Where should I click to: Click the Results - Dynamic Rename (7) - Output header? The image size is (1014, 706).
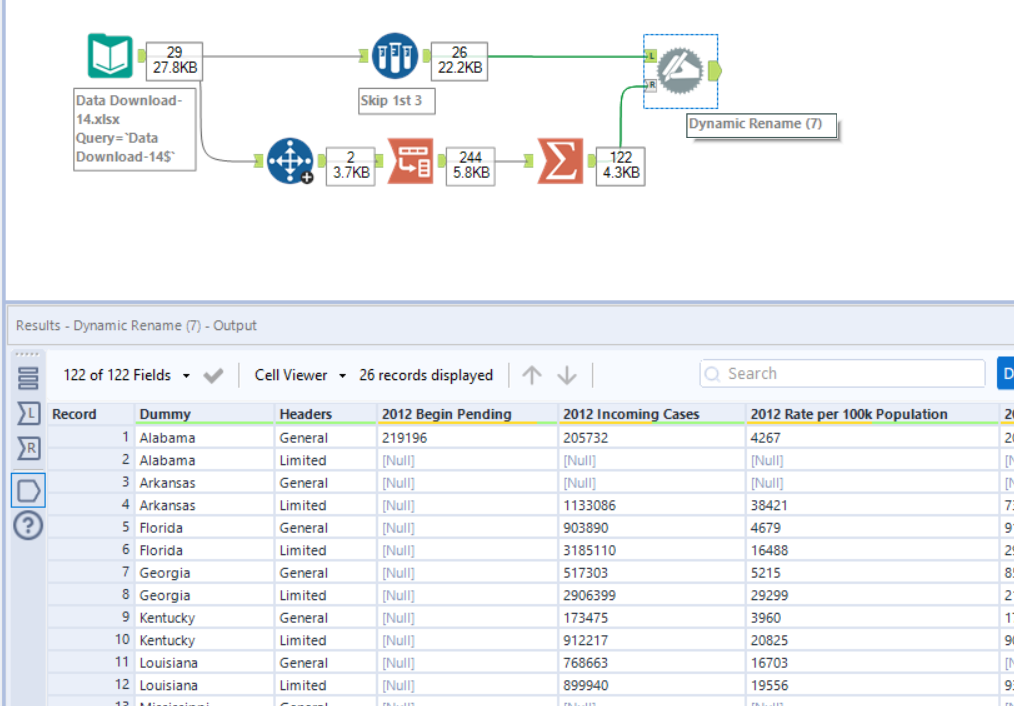[x=136, y=325]
